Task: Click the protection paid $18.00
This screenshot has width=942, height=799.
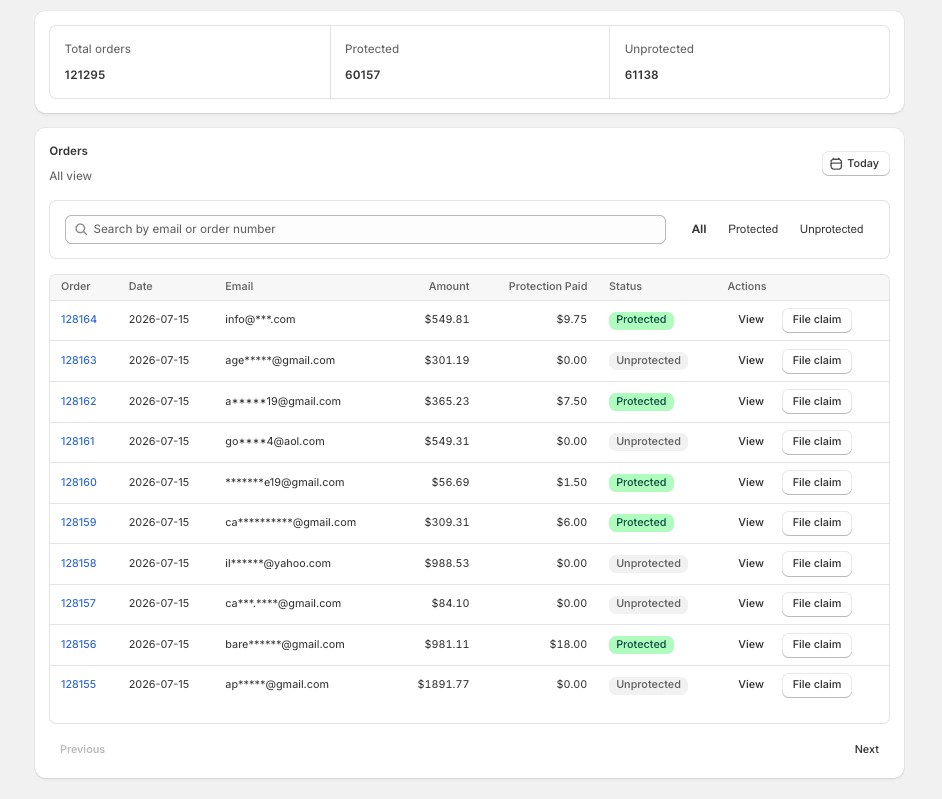Action: (568, 644)
